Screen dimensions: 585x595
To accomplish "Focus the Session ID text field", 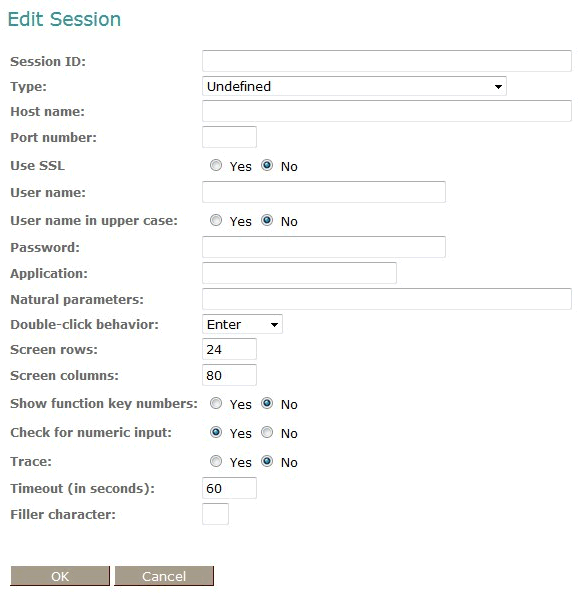I will (387, 61).
